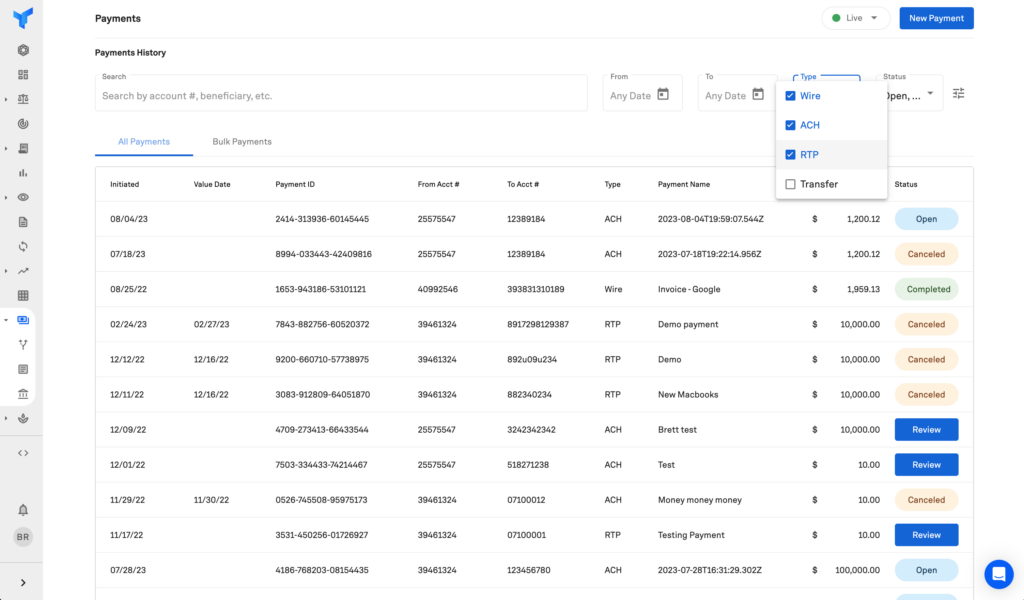Click Canceled status on Demo payment row
Image resolution: width=1024 pixels, height=600 pixels.
pos(926,324)
